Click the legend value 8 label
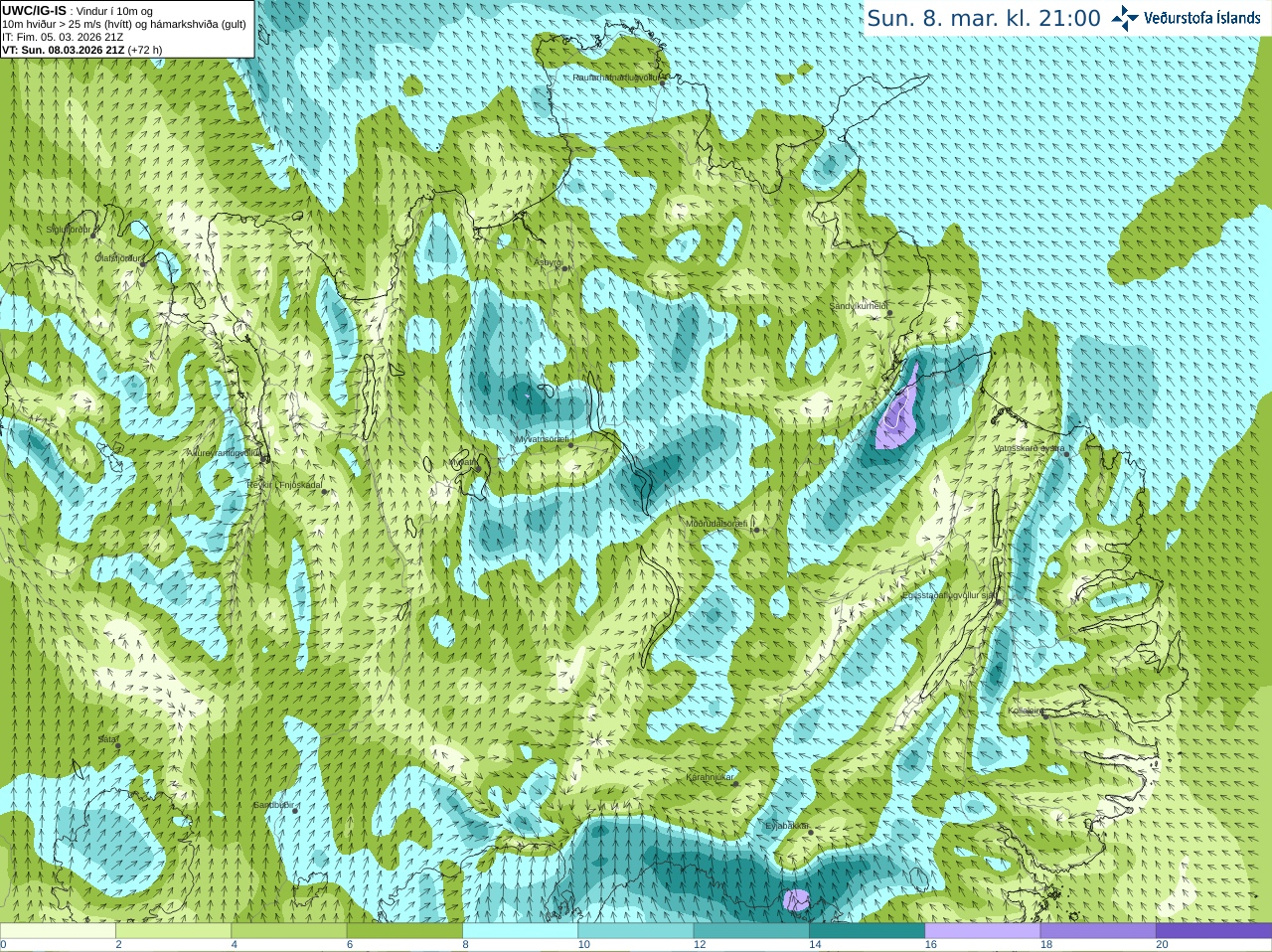The height and width of the screenshot is (952, 1272). click(465, 944)
